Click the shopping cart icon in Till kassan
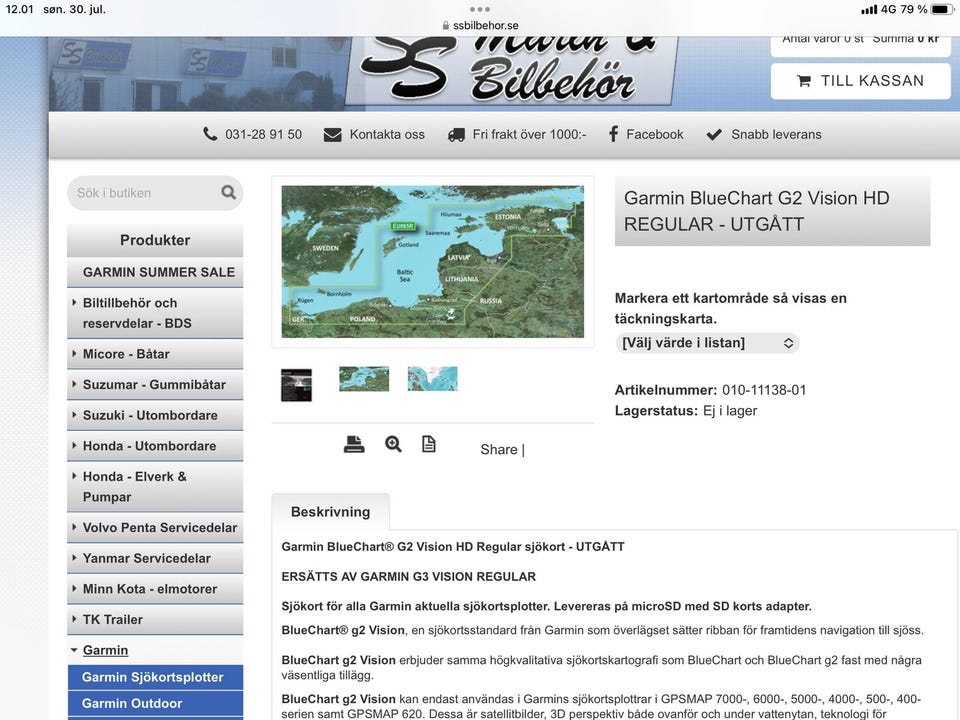960x720 pixels. tap(804, 81)
